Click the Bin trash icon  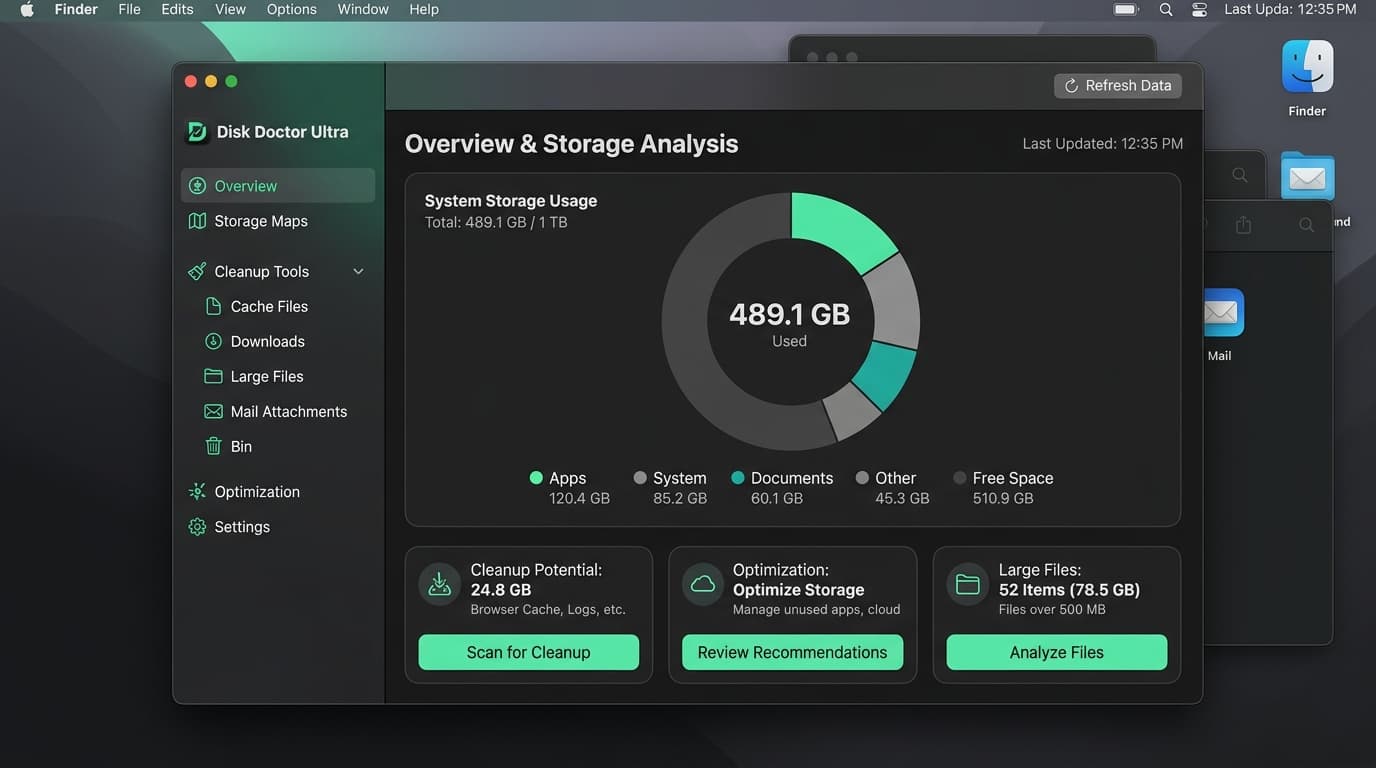(x=213, y=446)
